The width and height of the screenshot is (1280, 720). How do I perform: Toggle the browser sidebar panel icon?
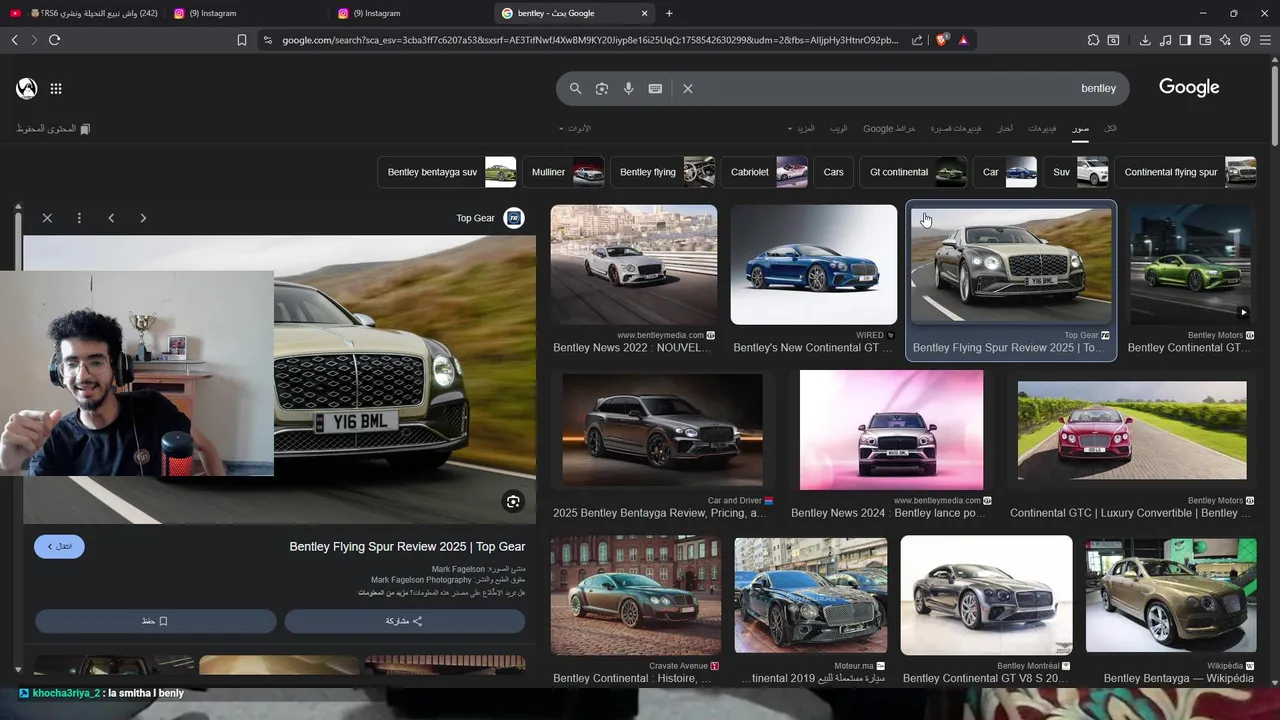click(x=1185, y=40)
